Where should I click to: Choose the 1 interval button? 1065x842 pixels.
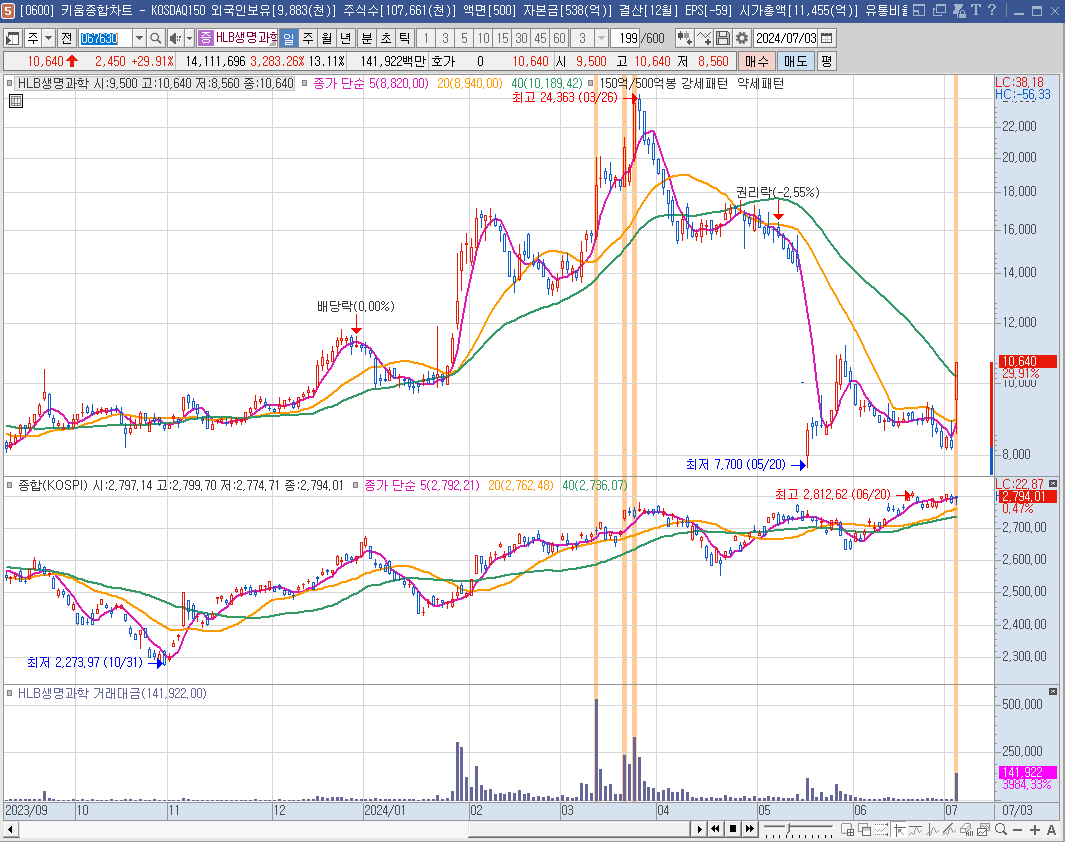(426, 39)
